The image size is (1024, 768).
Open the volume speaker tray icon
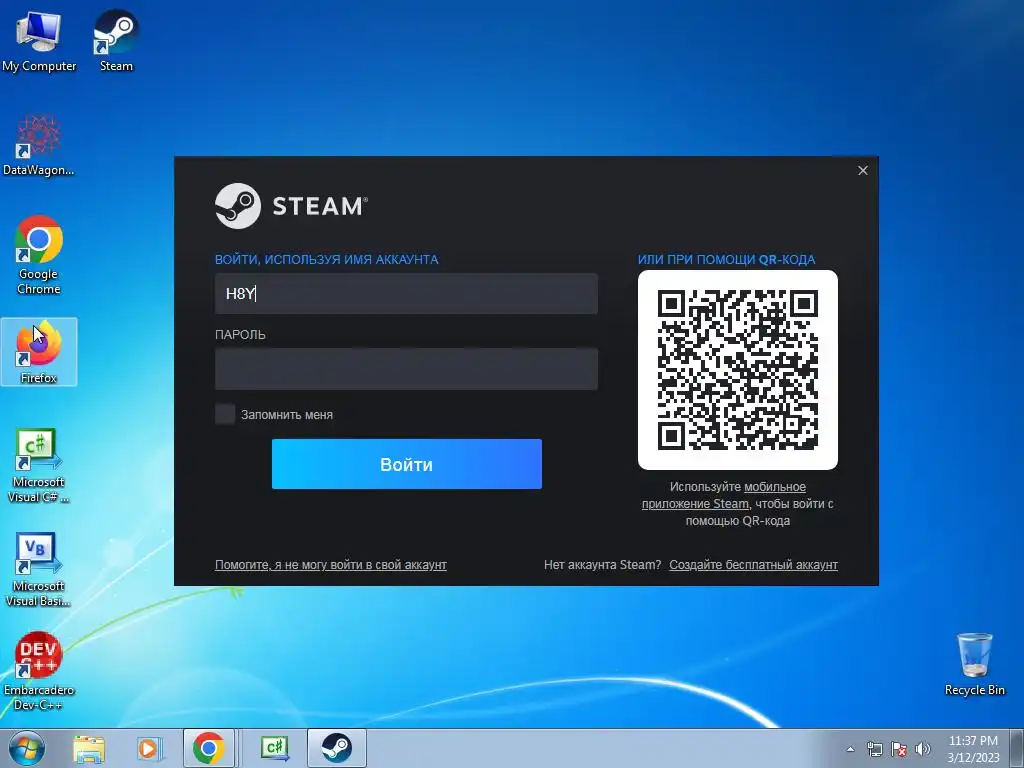point(922,749)
